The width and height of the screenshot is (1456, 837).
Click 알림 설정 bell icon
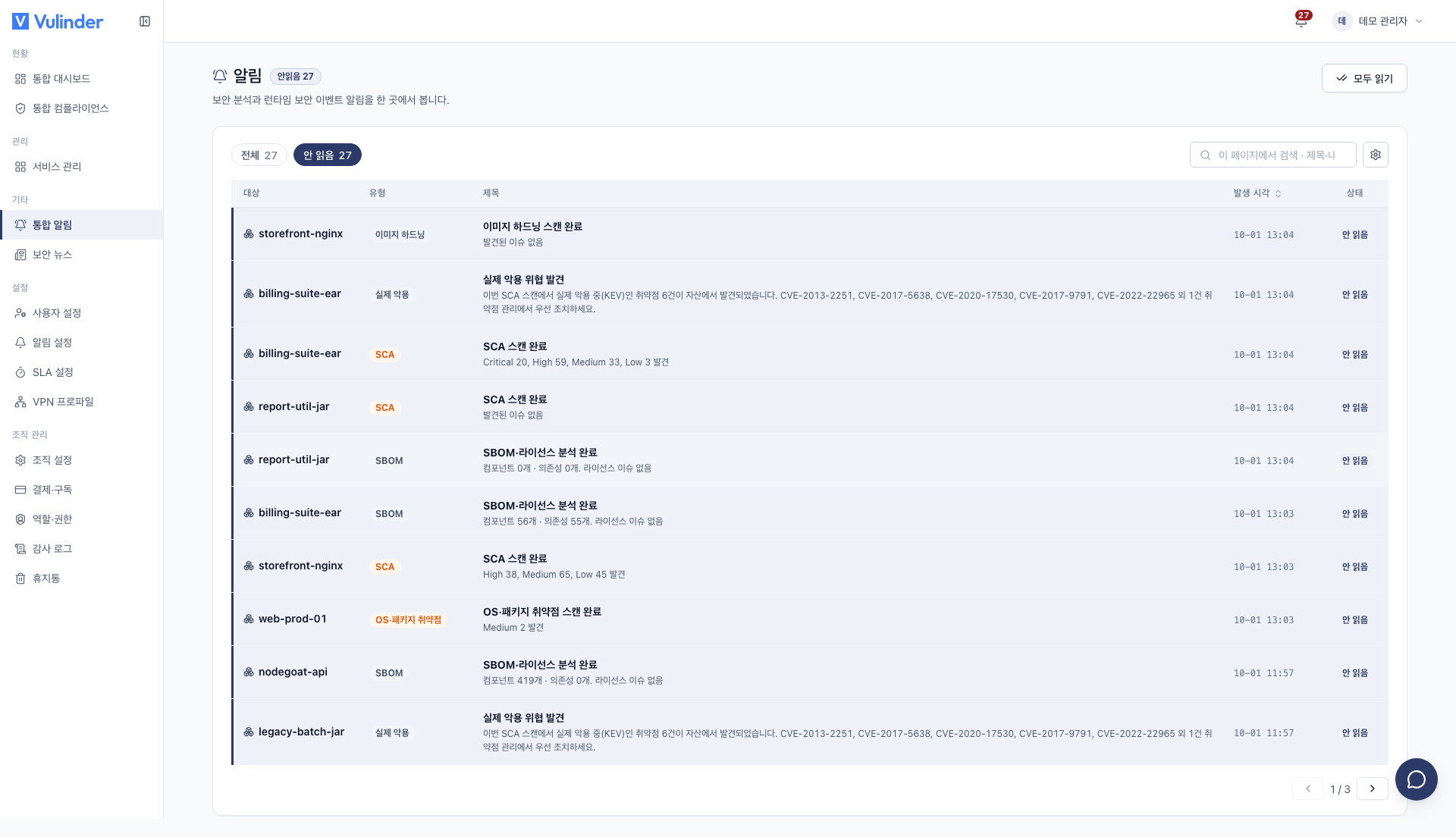[20, 343]
